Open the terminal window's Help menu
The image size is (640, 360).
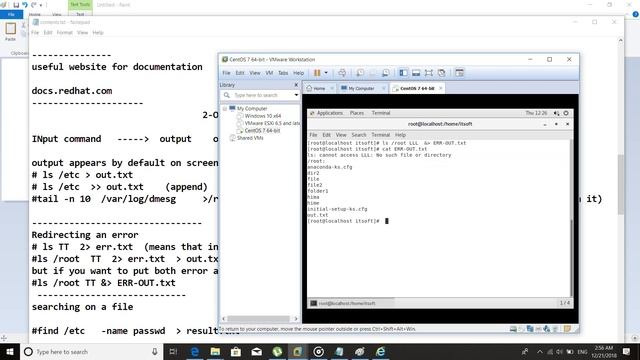tap(400, 135)
